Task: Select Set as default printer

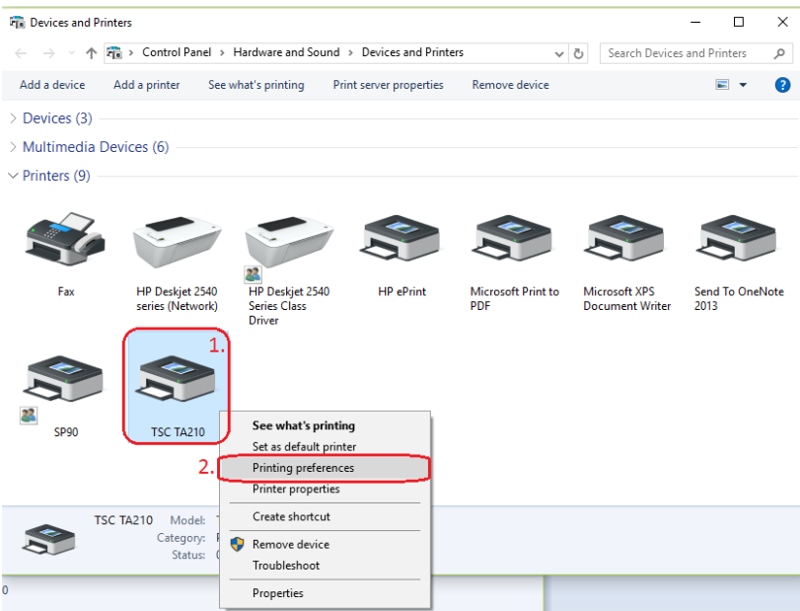Action: pyautogui.click(x=304, y=447)
